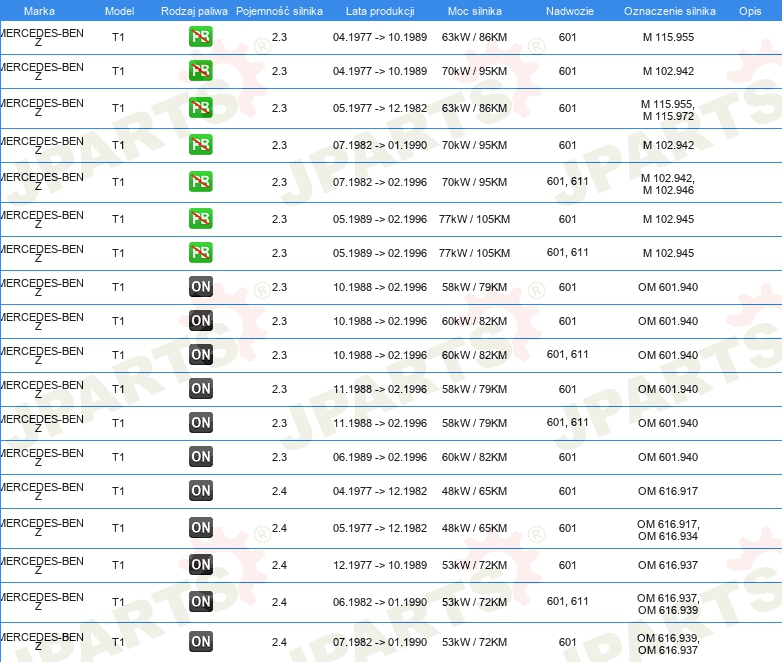The height and width of the screenshot is (662, 782).
Task: Click diesel ON icon in OM 616.934 row
Action: (x=200, y=527)
